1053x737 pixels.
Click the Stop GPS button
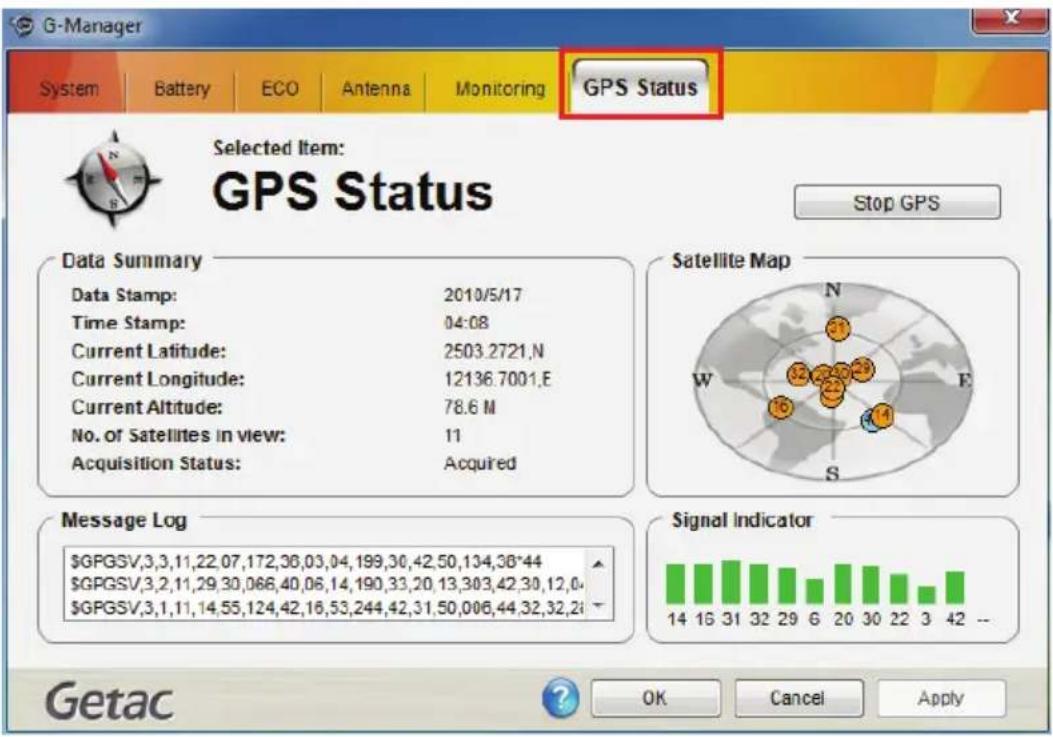(x=897, y=202)
